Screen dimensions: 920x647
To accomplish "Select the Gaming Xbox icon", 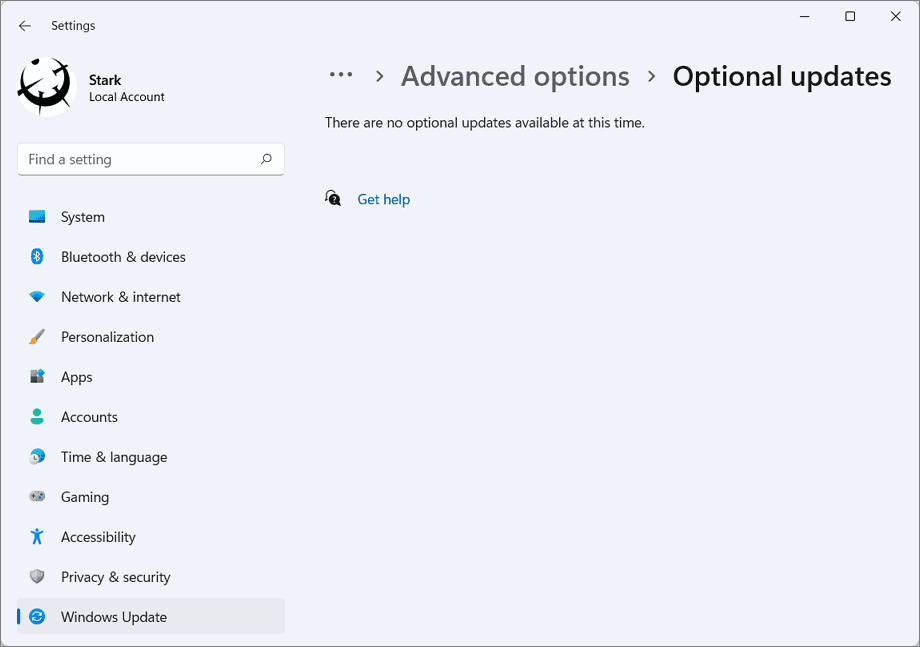I will (x=37, y=497).
